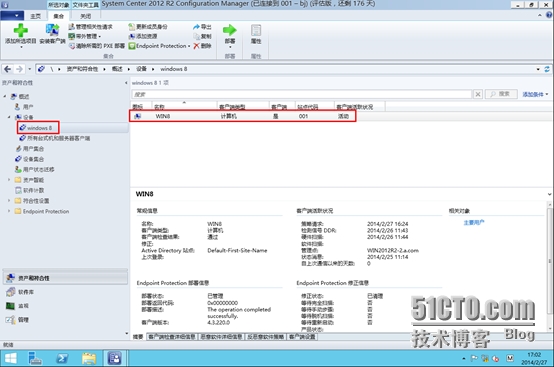The image size is (554, 367).
Task: Open the out-of-band management dropdown
Action: pyautogui.click(x=85, y=36)
